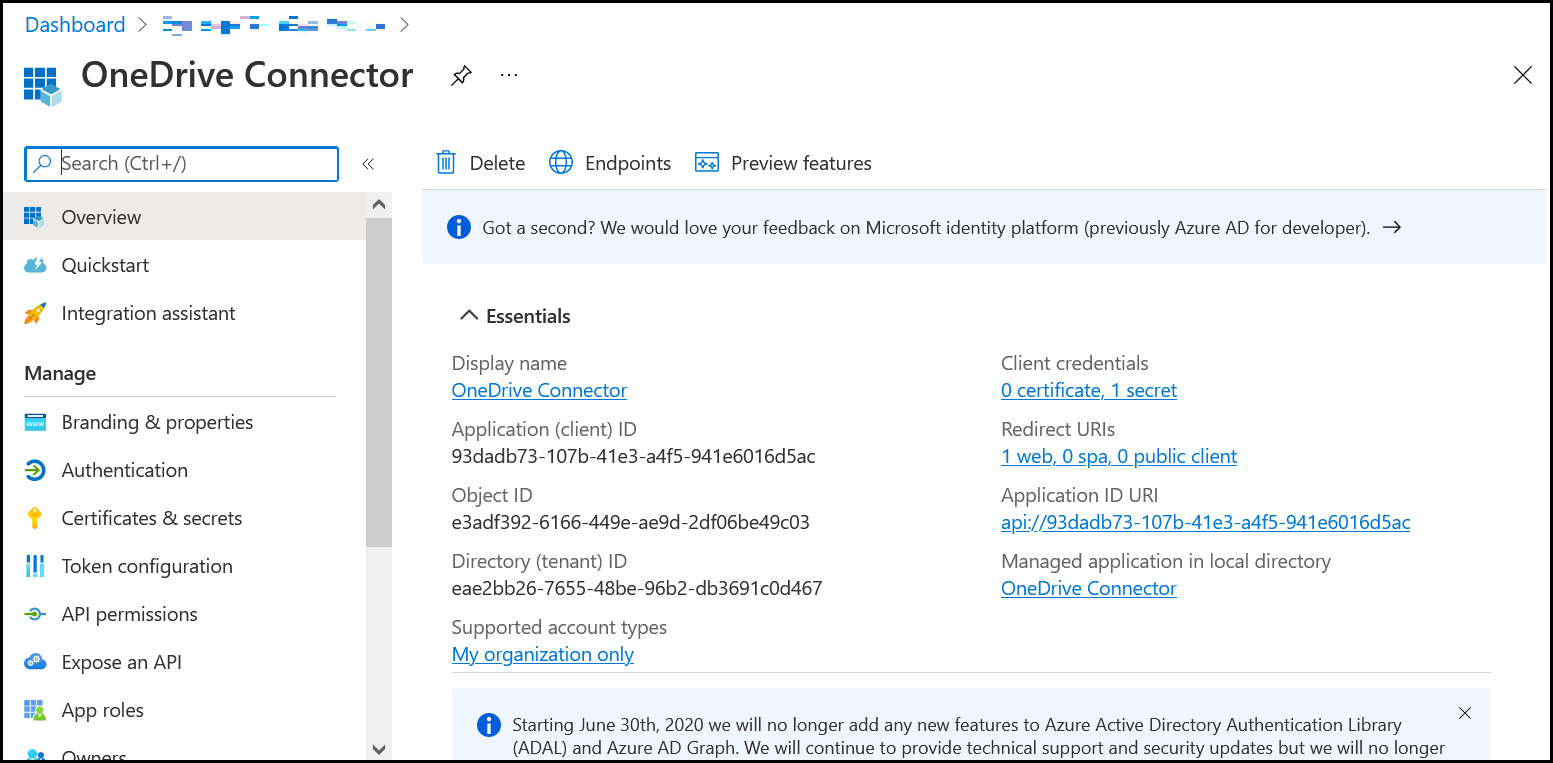Screen dimensions: 1553x763
Task: Click the Preview features icon
Action: (707, 163)
